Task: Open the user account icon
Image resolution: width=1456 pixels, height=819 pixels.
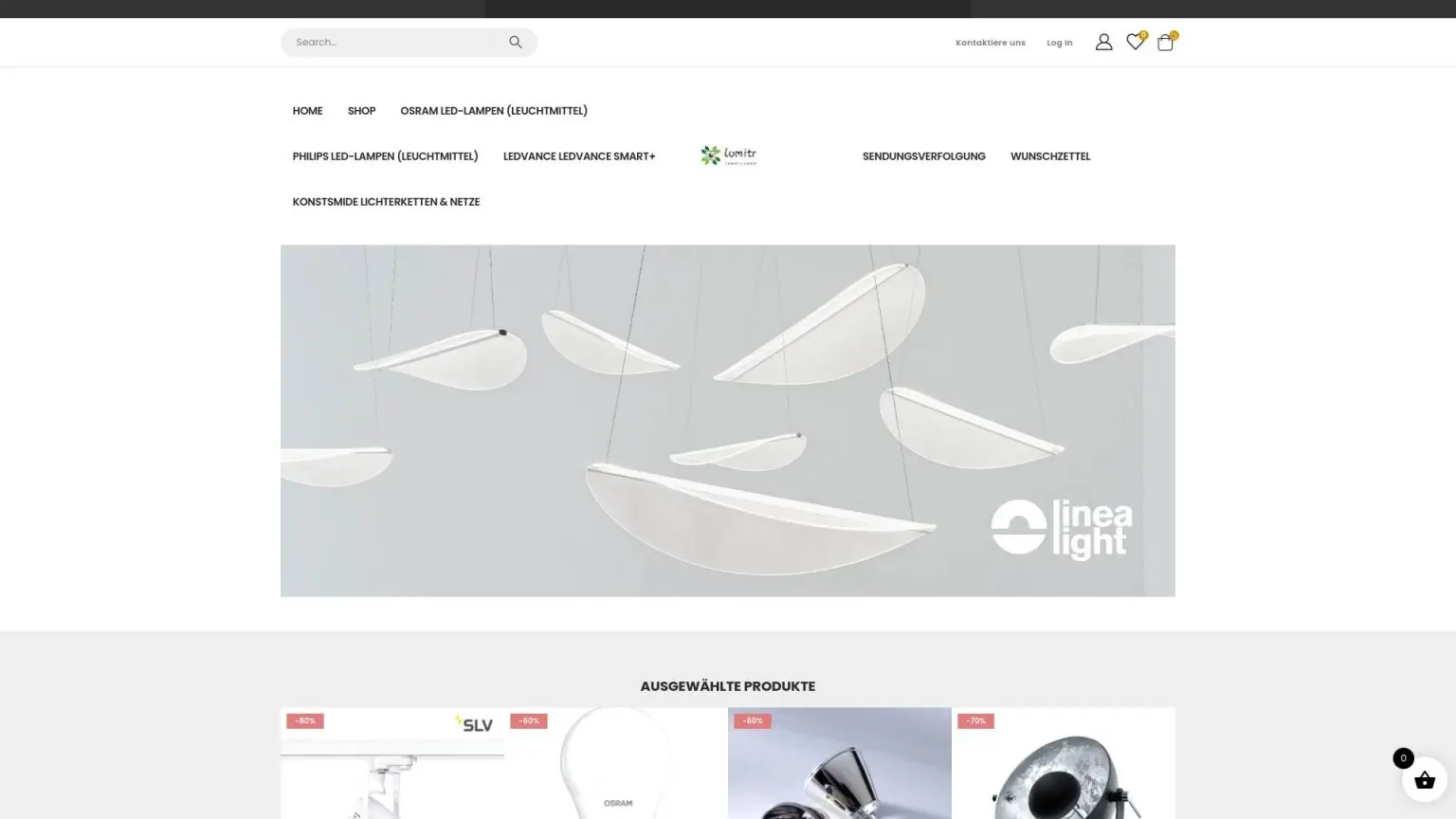Action: (1103, 42)
